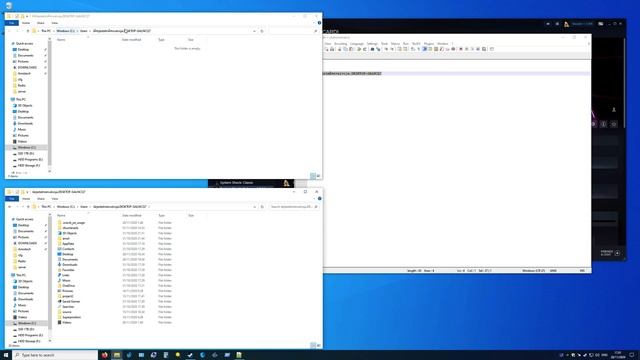Select 'Windows (C:)' breadcrumb in bottom Explorer address bar
Screen dimensions: 640x360
66,207
